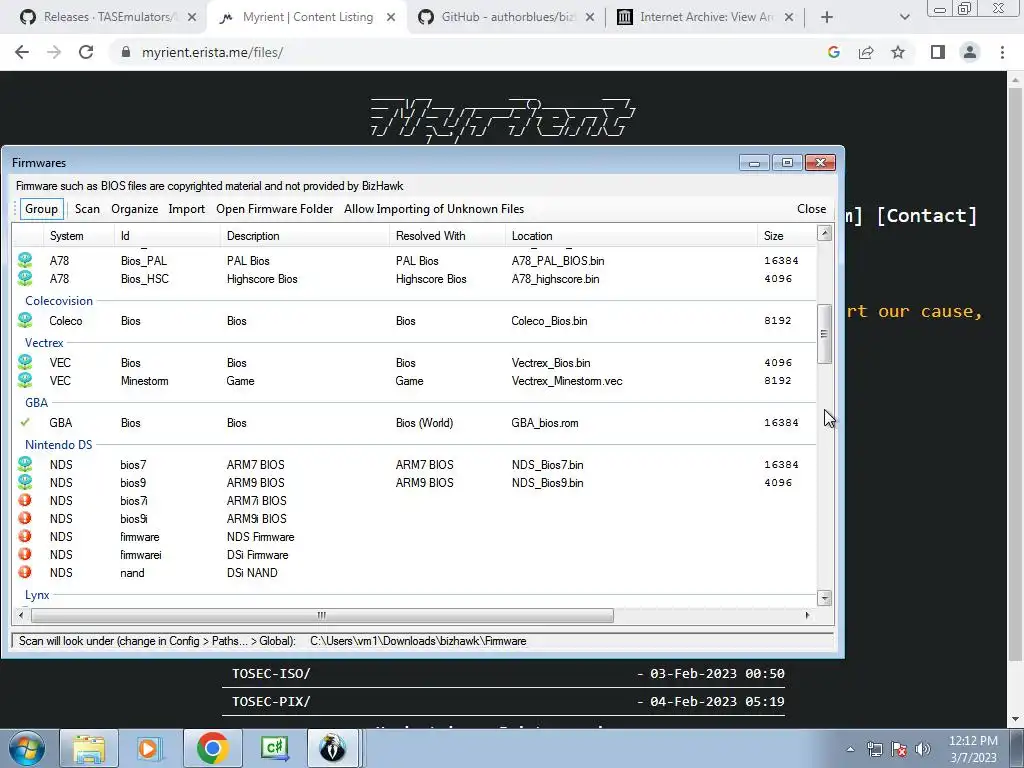The image size is (1024, 768).
Task: Click taskbar clock showing 12:12 PM
Action: 973,748
